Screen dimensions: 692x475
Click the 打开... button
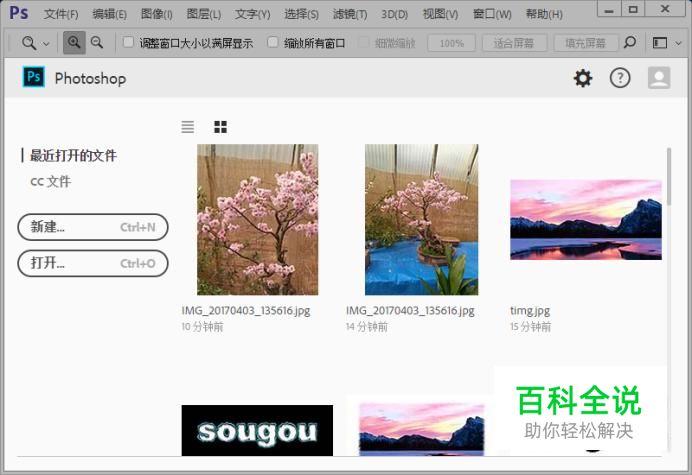93,264
